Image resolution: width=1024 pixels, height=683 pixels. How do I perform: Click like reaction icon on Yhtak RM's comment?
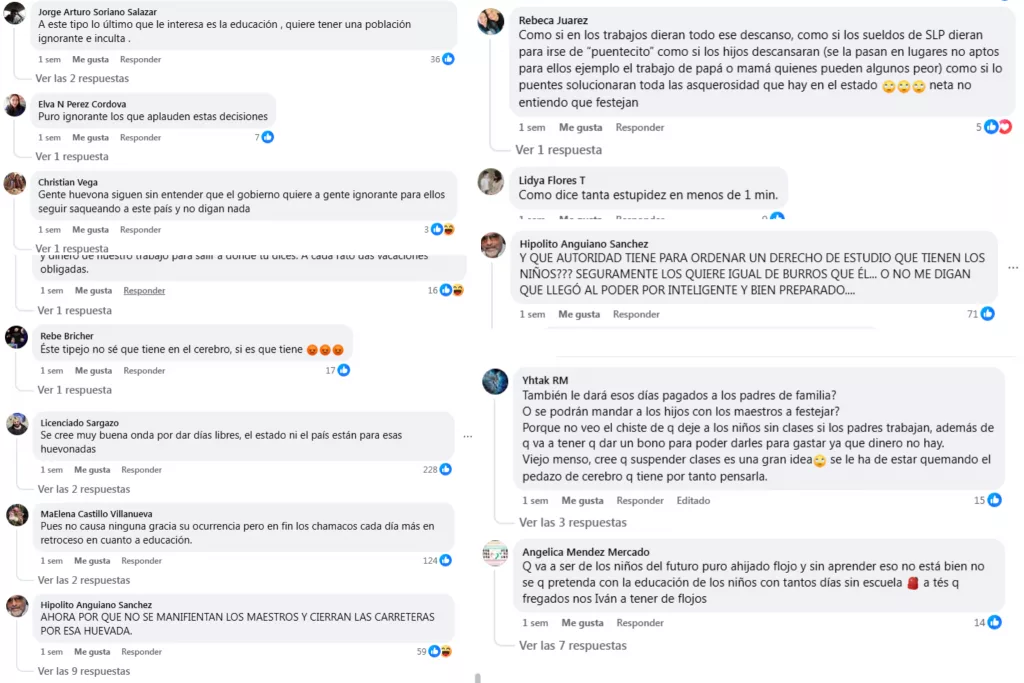coord(994,500)
